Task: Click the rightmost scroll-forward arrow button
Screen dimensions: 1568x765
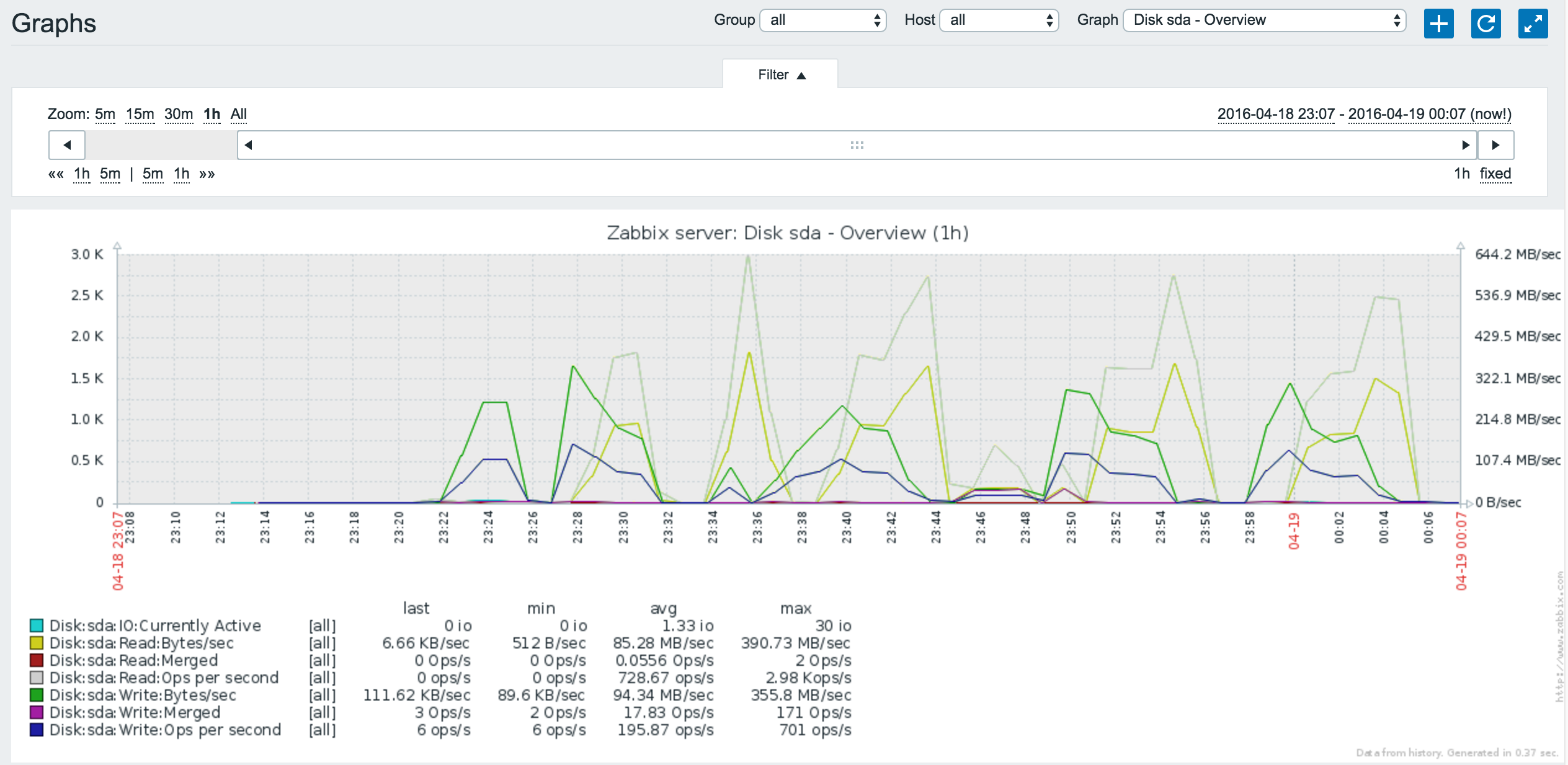Action: pyautogui.click(x=1495, y=145)
